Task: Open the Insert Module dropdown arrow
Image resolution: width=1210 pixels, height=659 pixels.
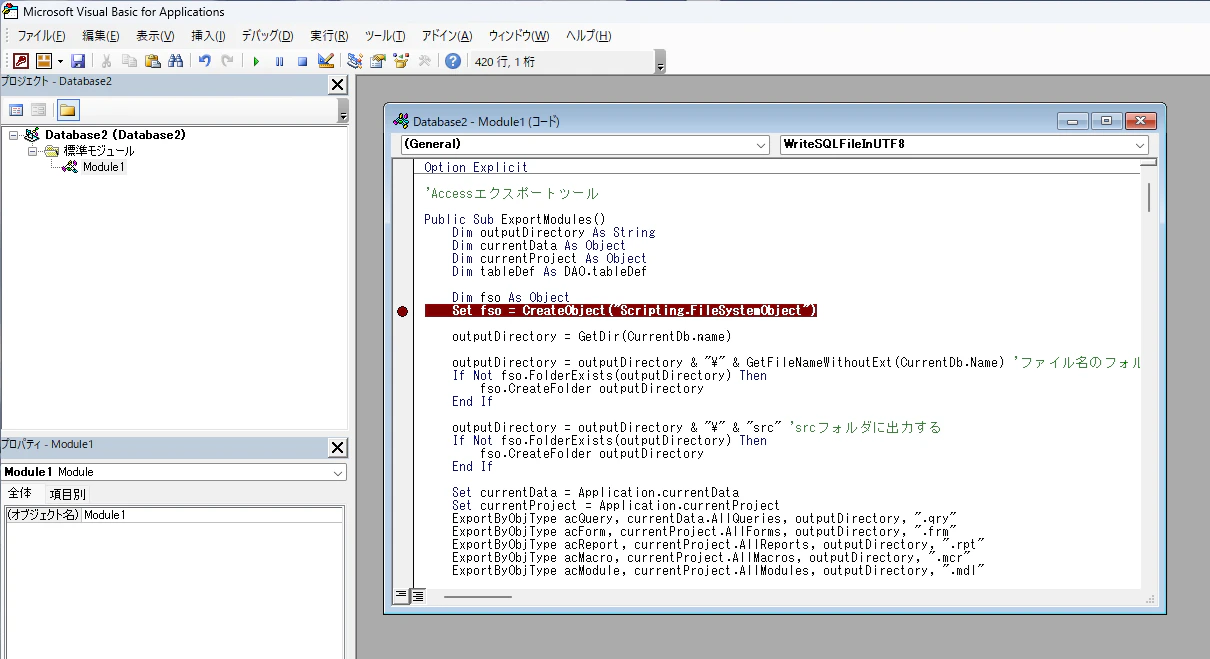Action: (x=59, y=61)
